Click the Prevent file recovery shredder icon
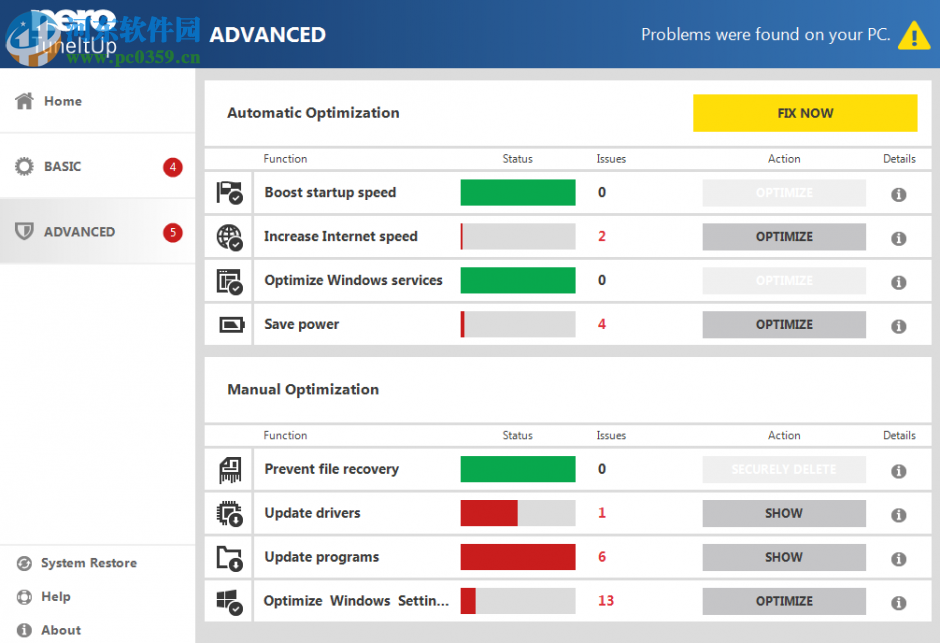Image resolution: width=940 pixels, height=643 pixels. click(229, 470)
